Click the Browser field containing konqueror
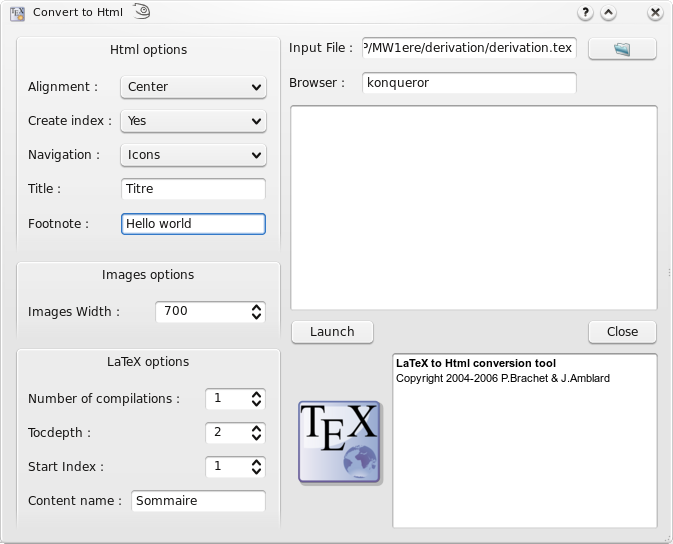The height and width of the screenshot is (544, 673). point(469,83)
